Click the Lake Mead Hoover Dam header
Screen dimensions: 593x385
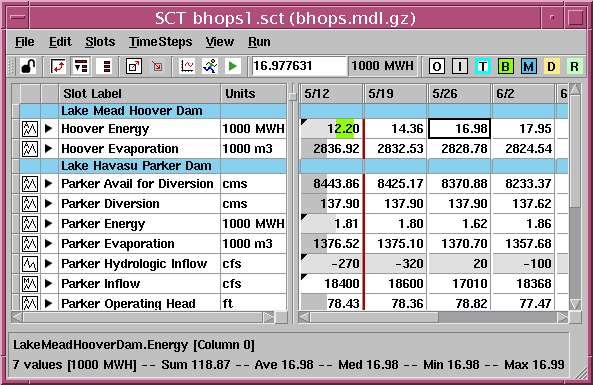[x=132, y=111]
